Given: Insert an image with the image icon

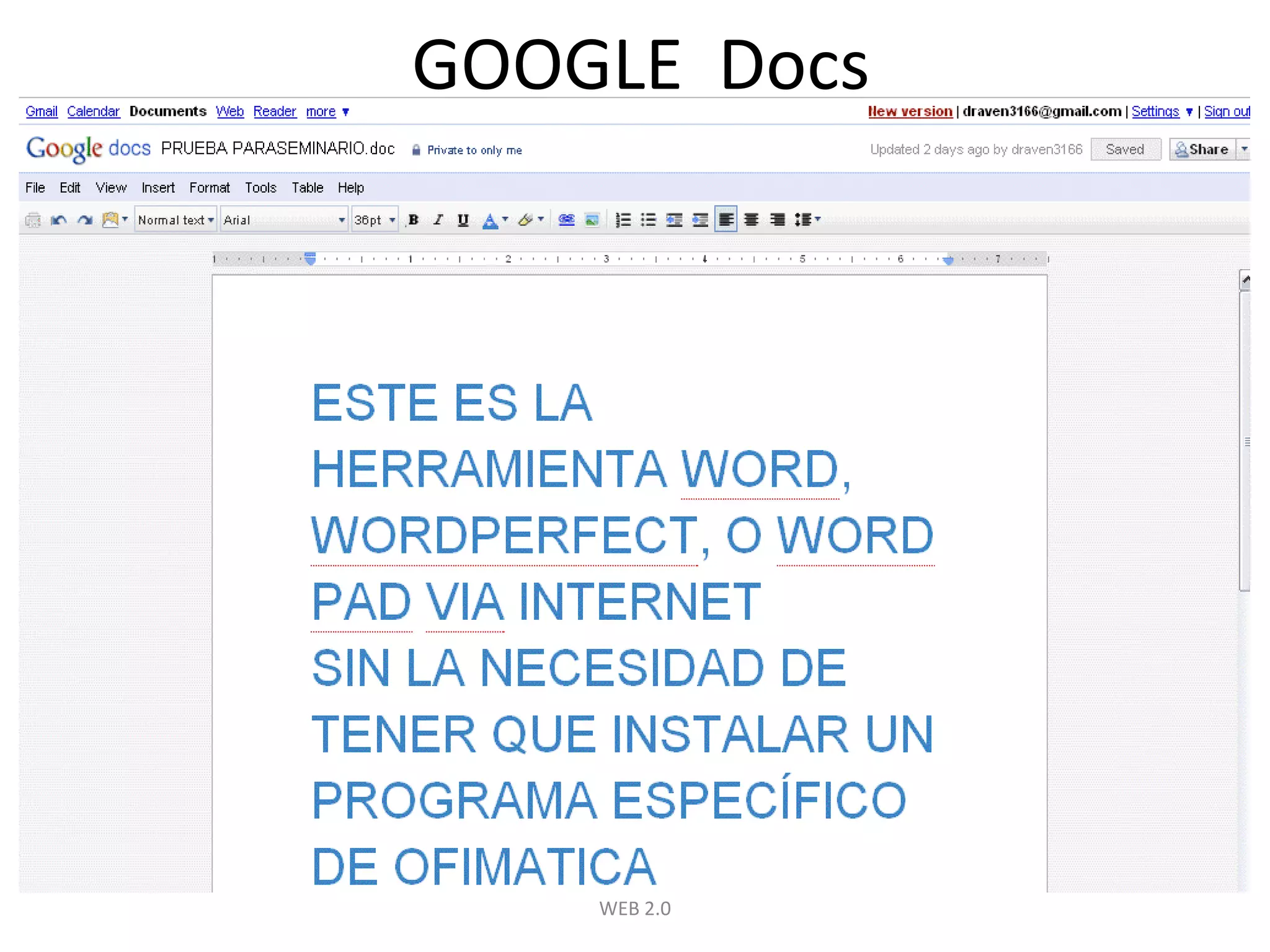Looking at the screenshot, I should (592, 220).
